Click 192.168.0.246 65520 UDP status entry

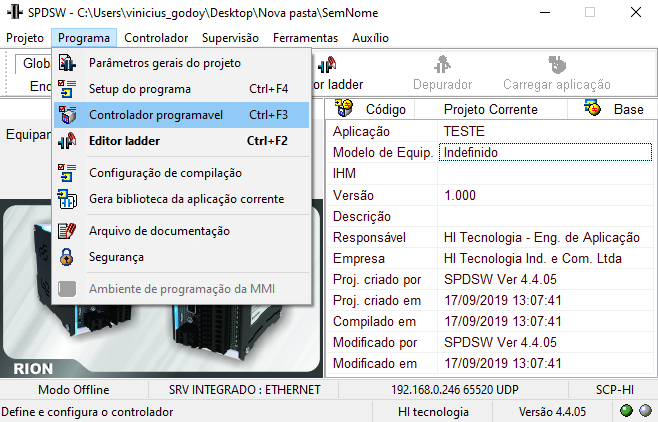pos(455,390)
